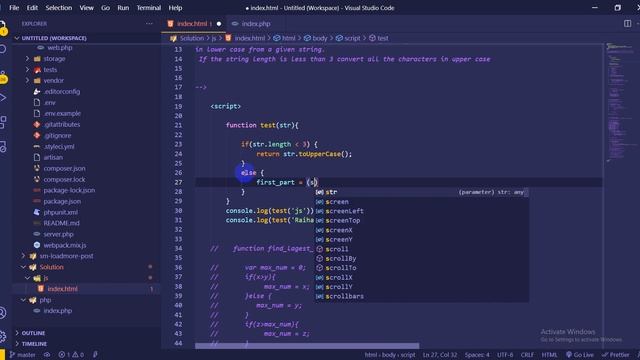Image resolution: width=640 pixels, height=360 pixels.
Task: Click the master branch status bar item
Action: coord(22,355)
